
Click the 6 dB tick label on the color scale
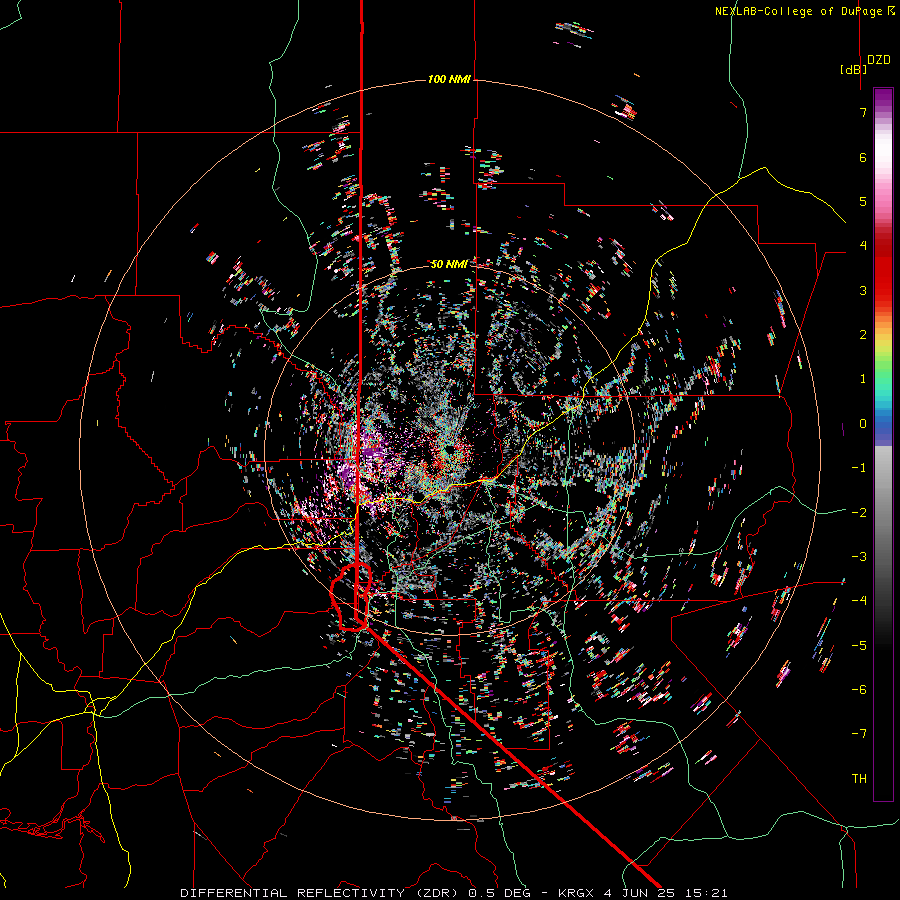pyautogui.click(x=863, y=157)
